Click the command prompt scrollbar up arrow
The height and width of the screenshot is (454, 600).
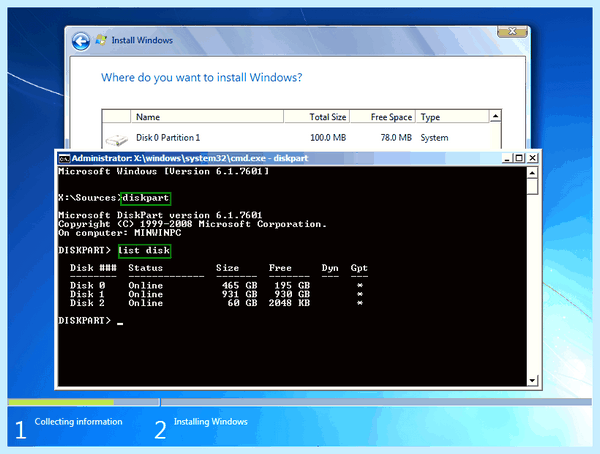532,173
